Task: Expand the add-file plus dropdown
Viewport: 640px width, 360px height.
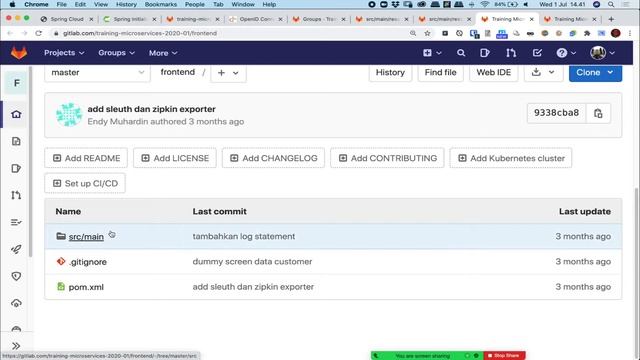Action: click(228, 73)
